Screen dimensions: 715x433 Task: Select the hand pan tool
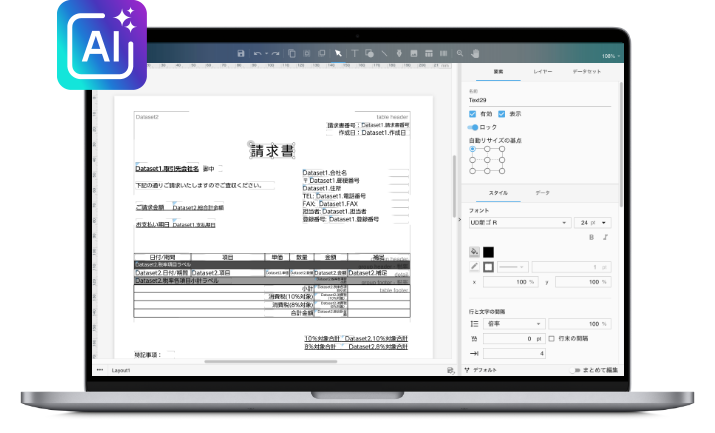click(399, 53)
